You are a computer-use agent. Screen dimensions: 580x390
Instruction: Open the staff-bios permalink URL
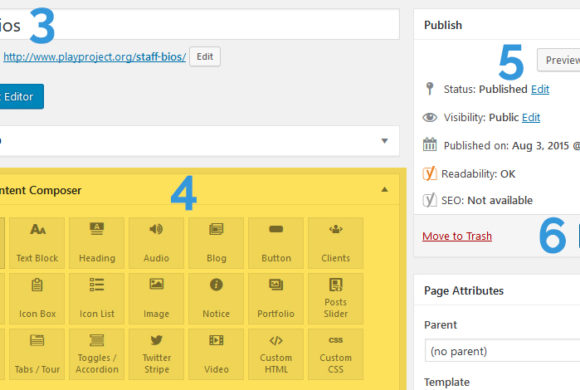[x=95, y=57]
